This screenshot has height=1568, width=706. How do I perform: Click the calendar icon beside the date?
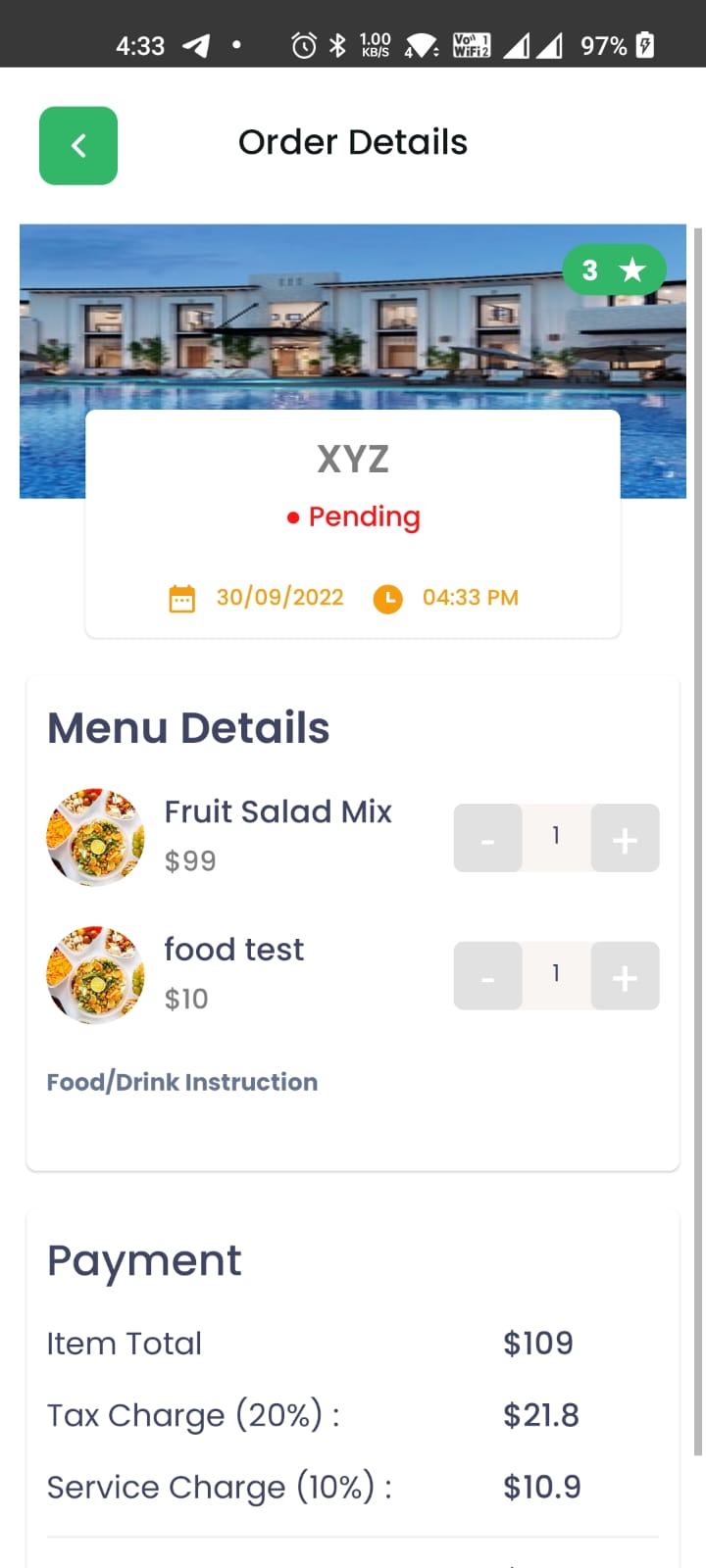pyautogui.click(x=182, y=599)
